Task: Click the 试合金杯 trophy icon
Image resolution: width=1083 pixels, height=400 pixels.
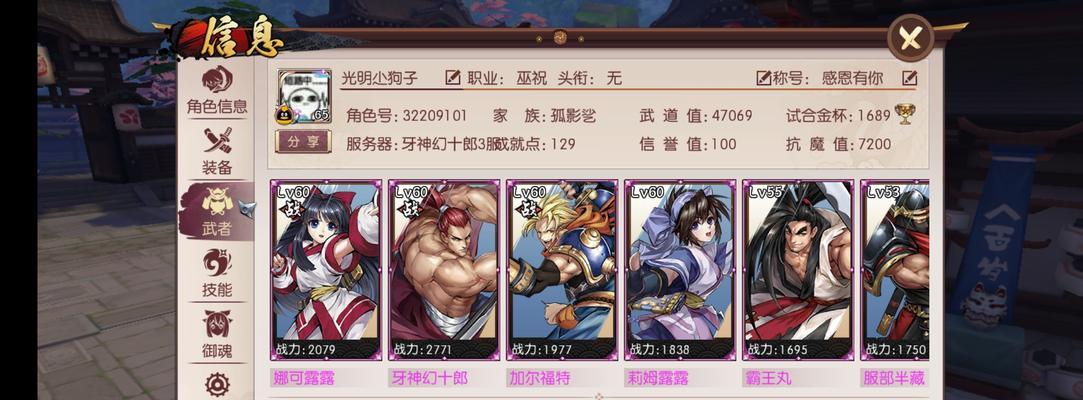Action: (x=904, y=114)
